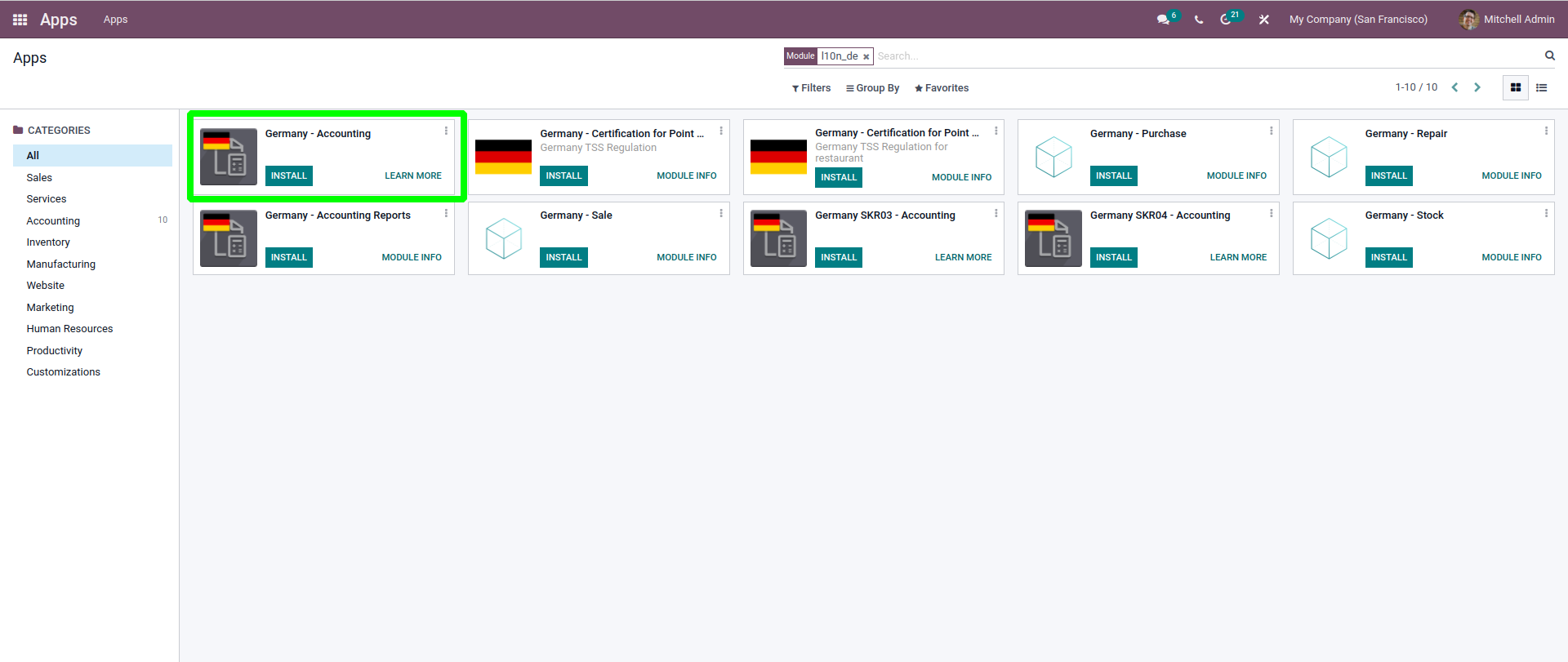Click German flag of TSS restaurant module
1568x662 pixels.
point(778,157)
